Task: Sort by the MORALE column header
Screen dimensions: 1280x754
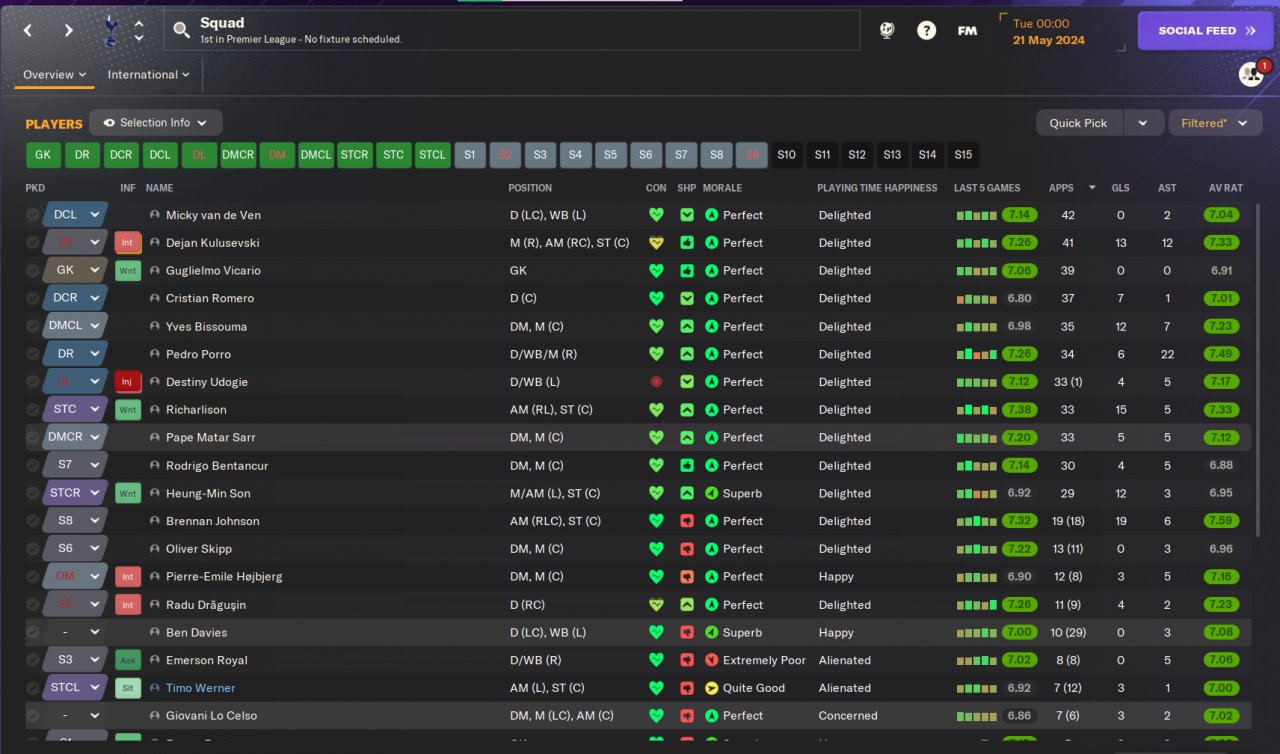Action: click(x=722, y=188)
